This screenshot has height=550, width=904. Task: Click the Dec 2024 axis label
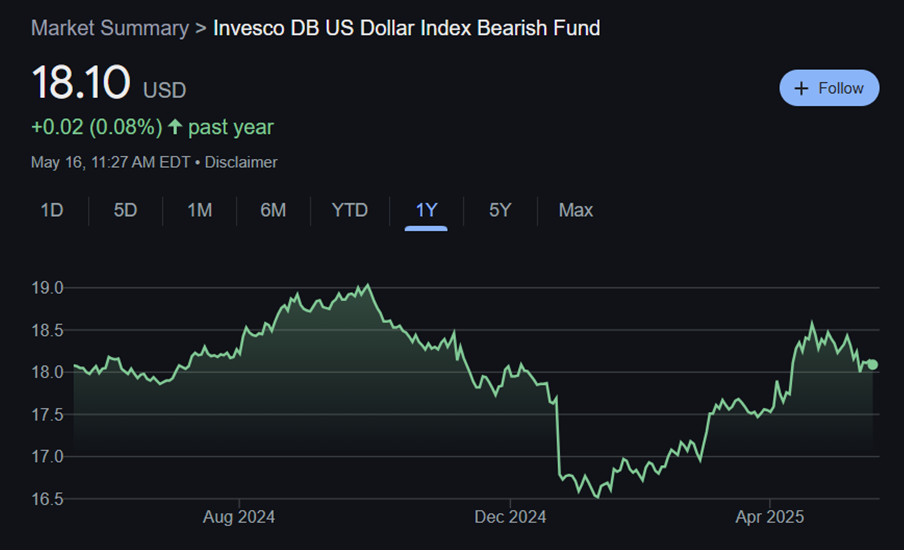click(x=510, y=517)
